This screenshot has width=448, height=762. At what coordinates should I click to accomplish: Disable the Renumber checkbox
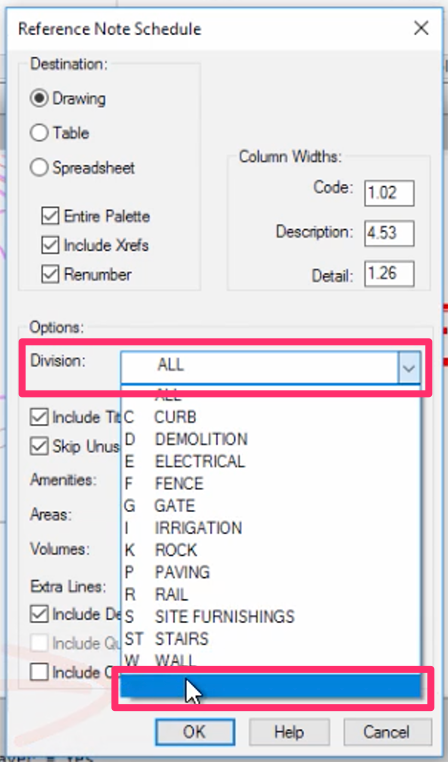tap(50, 274)
